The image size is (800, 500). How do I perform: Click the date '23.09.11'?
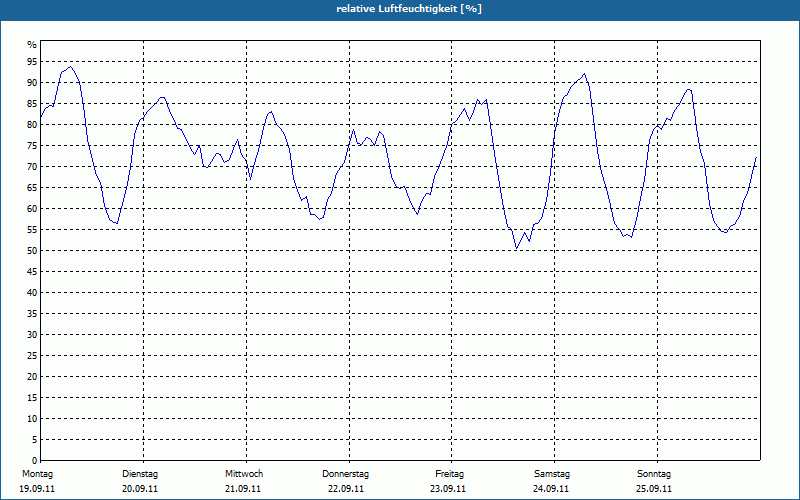(448, 489)
